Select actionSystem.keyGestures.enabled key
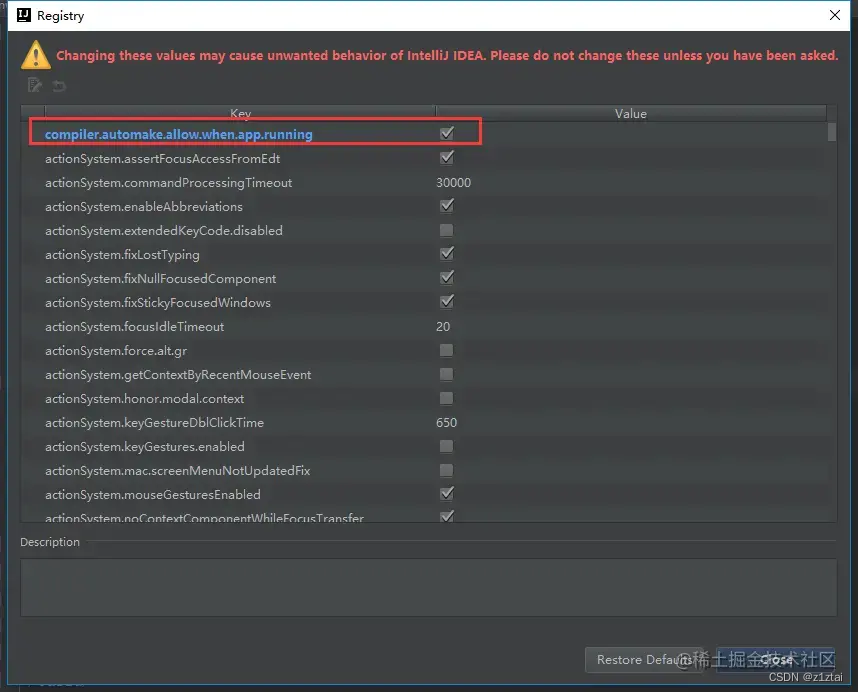The width and height of the screenshot is (858, 692). (145, 447)
